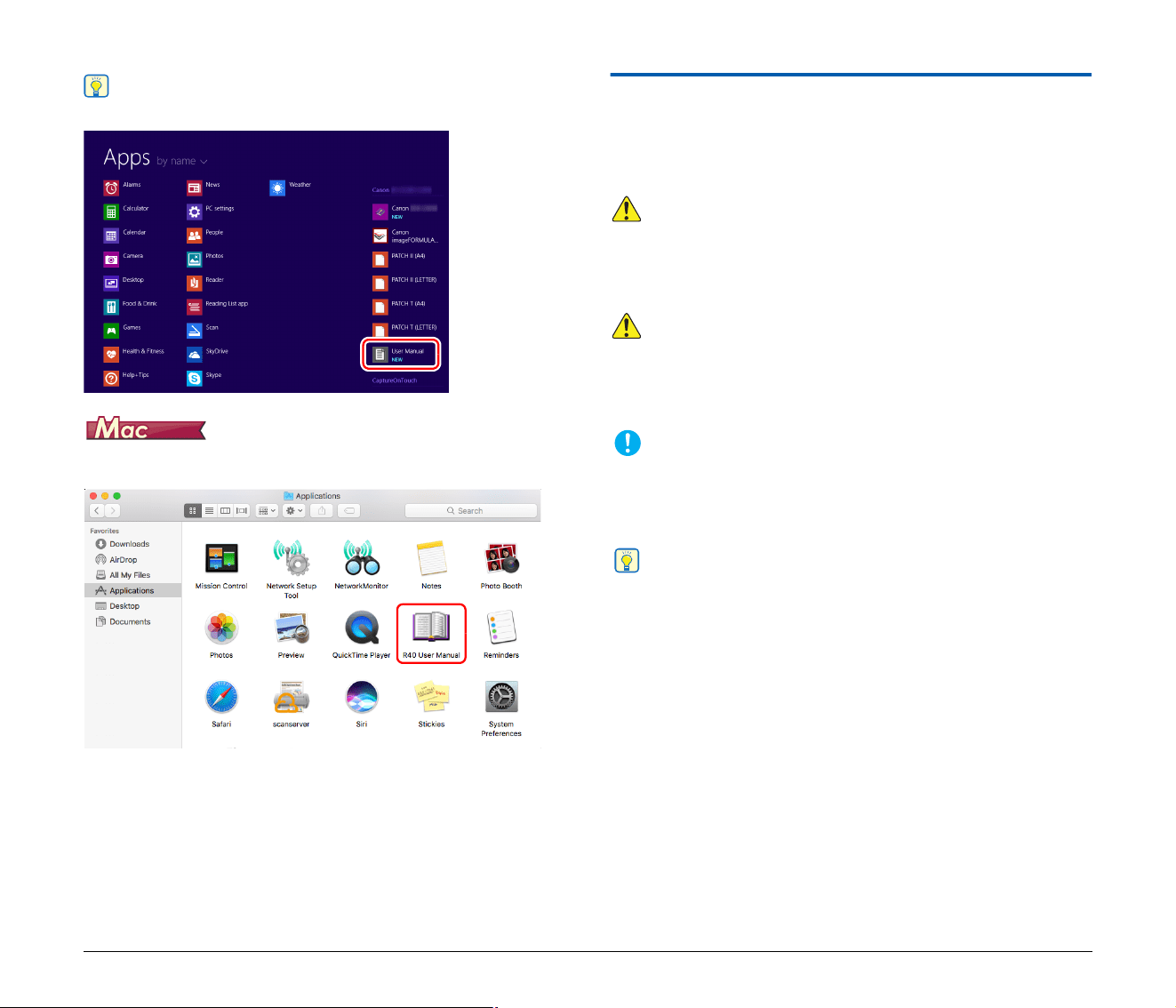Screen dimensions: 1176x1008
Task: Open NetworkMonitor application in Finder
Action: (x=361, y=564)
